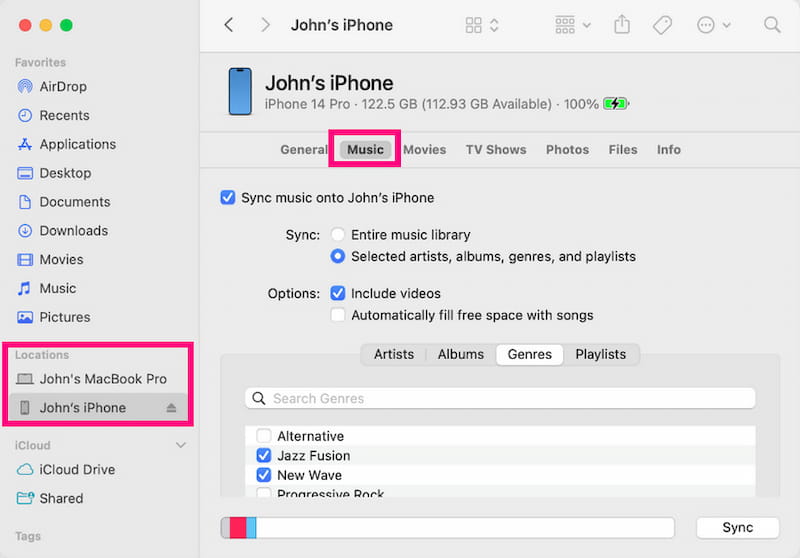Screen dimensions: 800x558
Task: Open Shared in the sidebar
Action: tap(49, 498)
